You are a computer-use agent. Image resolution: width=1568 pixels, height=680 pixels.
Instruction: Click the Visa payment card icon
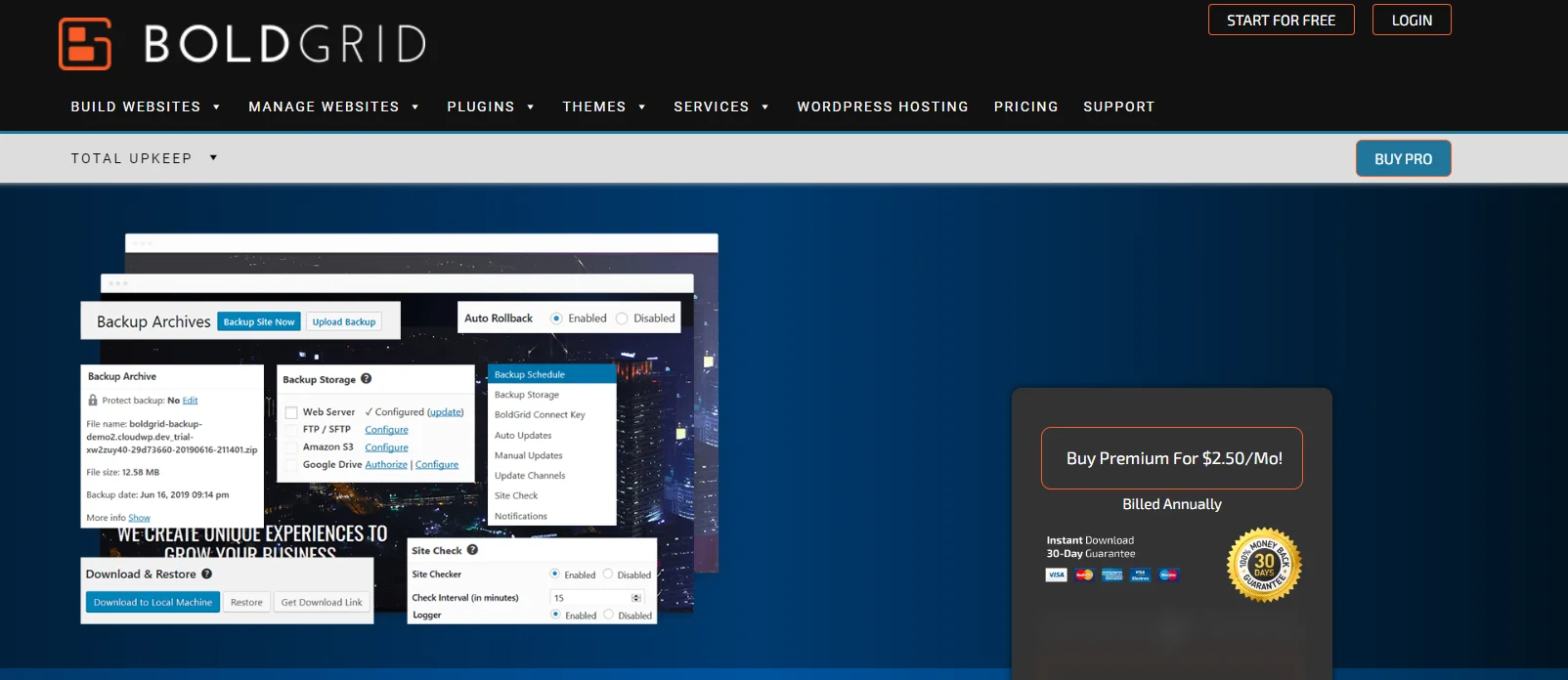pos(1057,574)
